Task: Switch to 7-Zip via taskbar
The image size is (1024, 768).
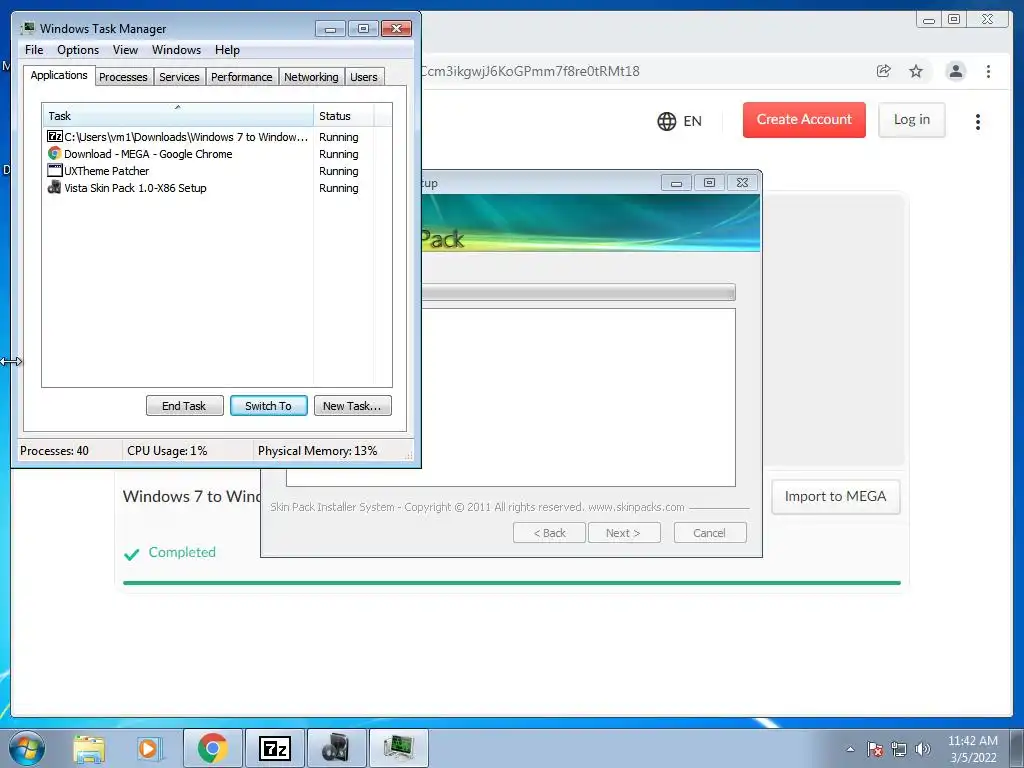Action: (274, 748)
